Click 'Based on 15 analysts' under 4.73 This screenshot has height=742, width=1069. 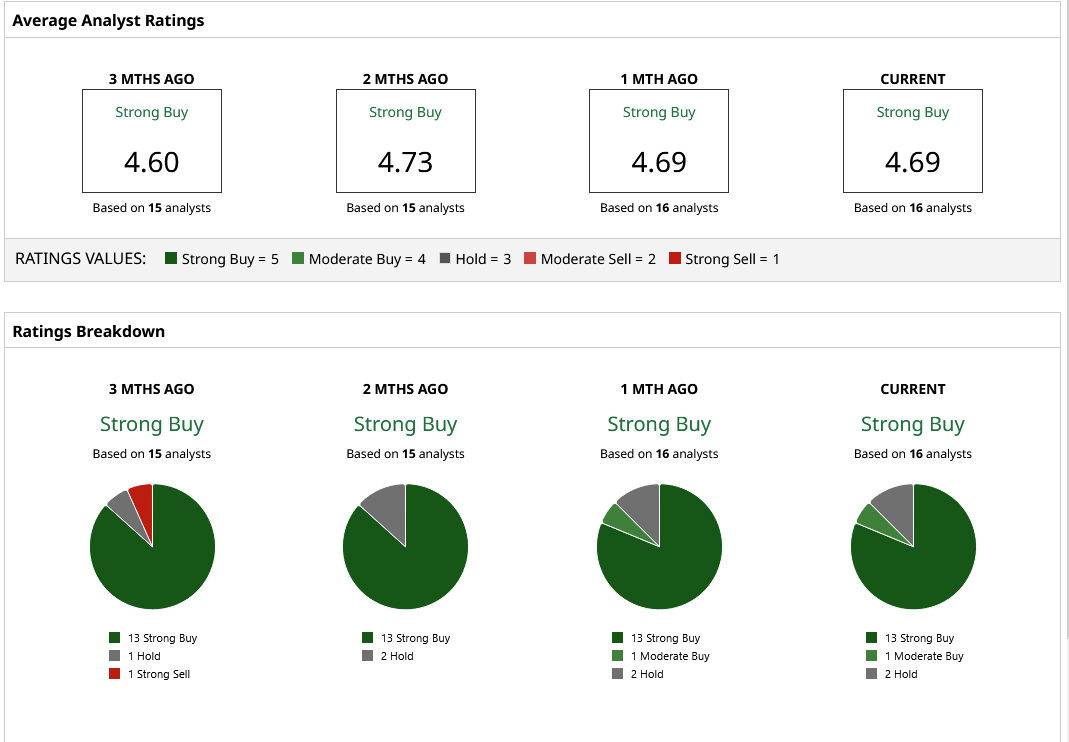tap(405, 208)
